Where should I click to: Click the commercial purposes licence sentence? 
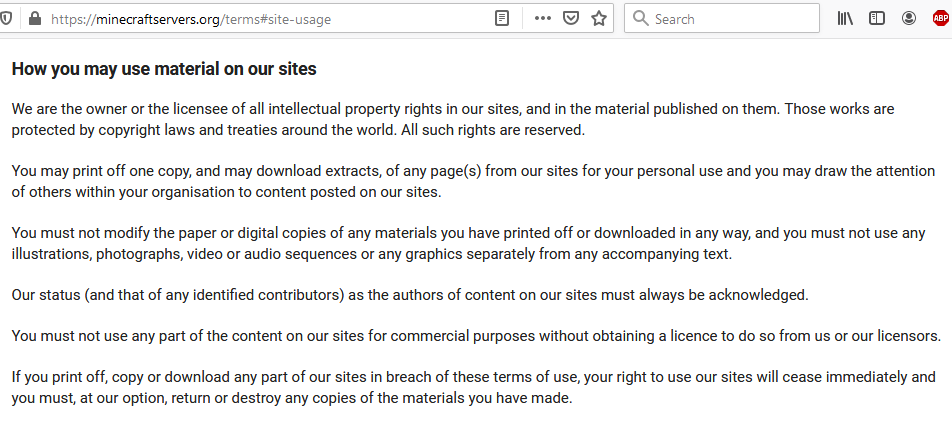(x=477, y=336)
